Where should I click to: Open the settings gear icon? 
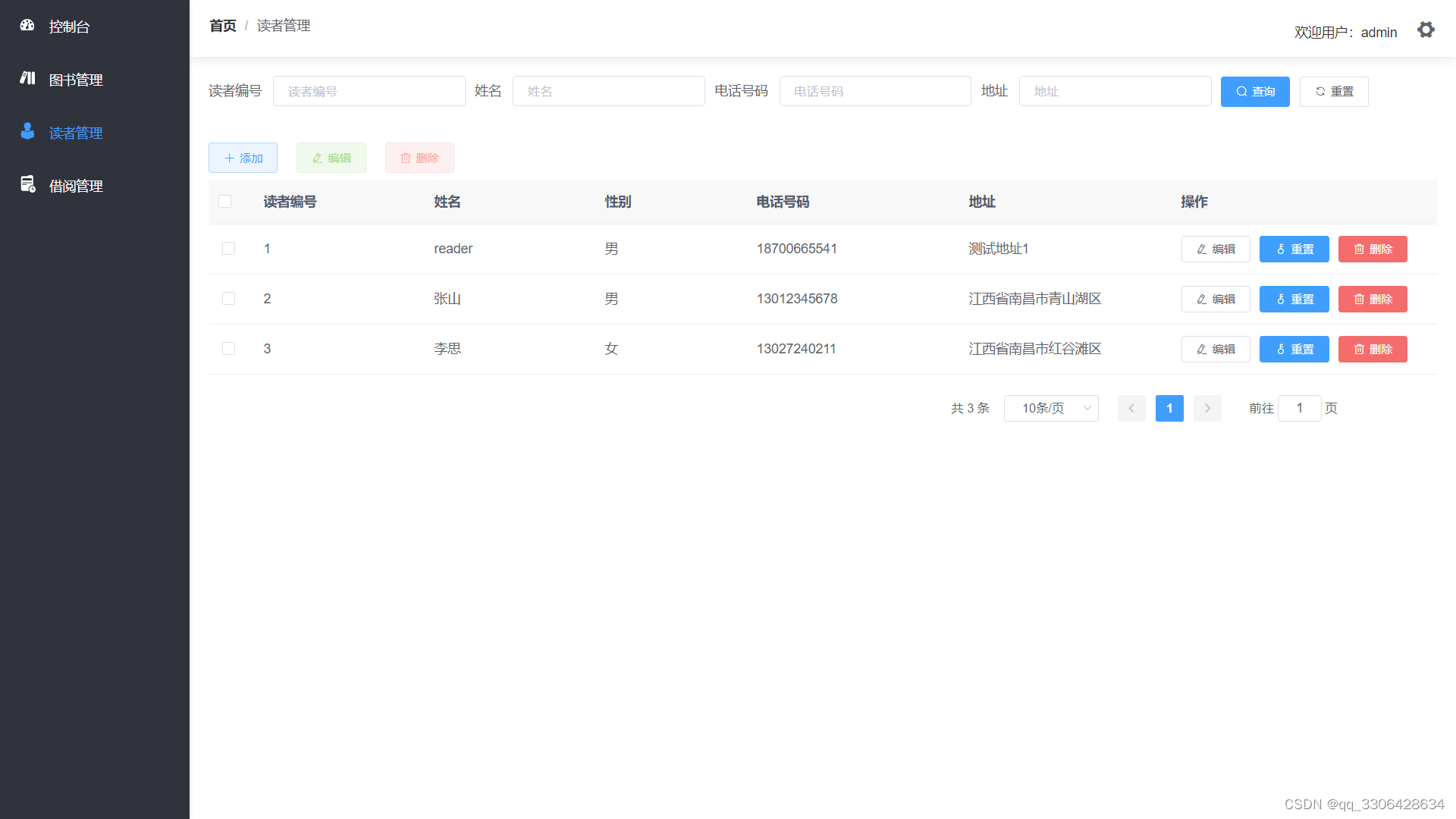(x=1426, y=30)
